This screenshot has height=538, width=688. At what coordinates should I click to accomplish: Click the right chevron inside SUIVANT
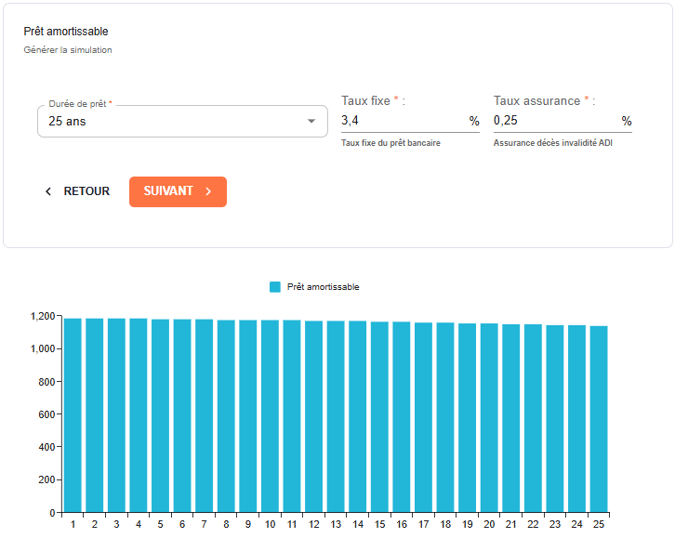click(208, 192)
